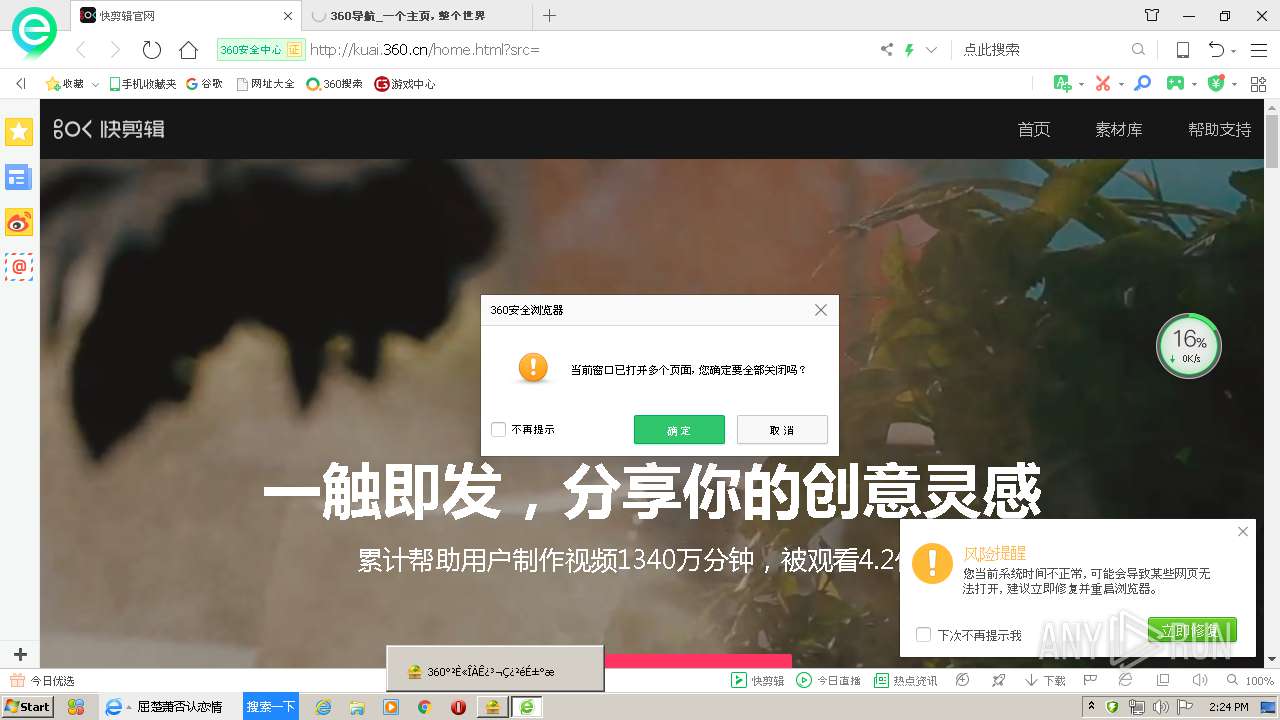Switch to the 360导航 tab
This screenshot has width=1280, height=720.
pyautogui.click(x=416, y=16)
